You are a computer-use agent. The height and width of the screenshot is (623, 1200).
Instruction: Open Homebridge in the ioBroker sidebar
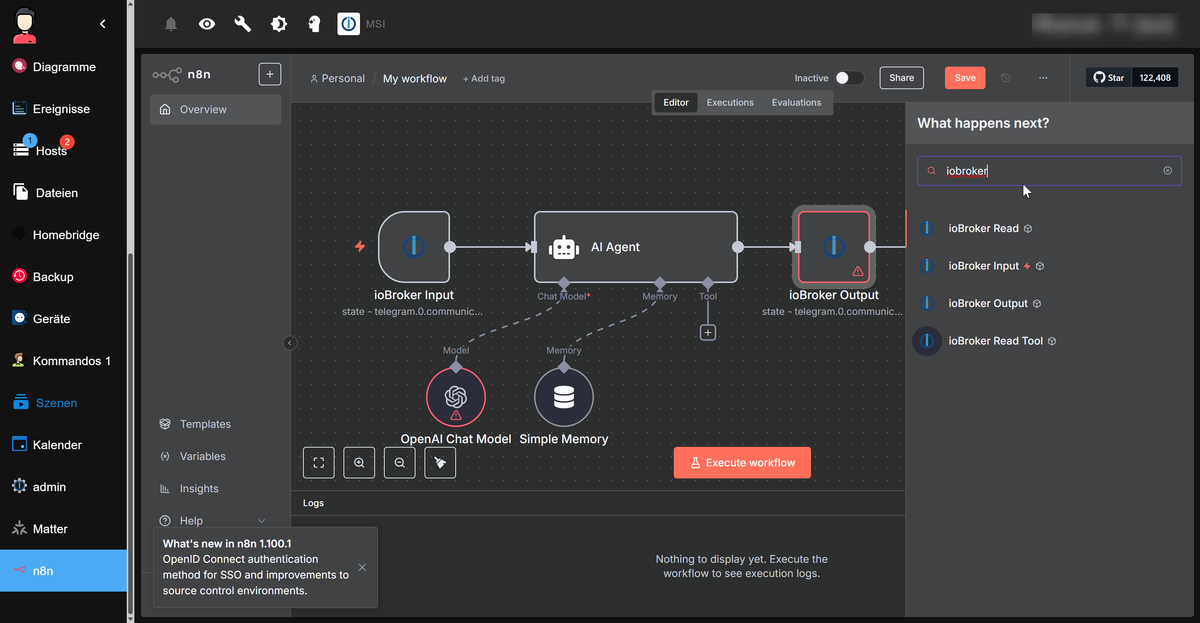pos(64,235)
